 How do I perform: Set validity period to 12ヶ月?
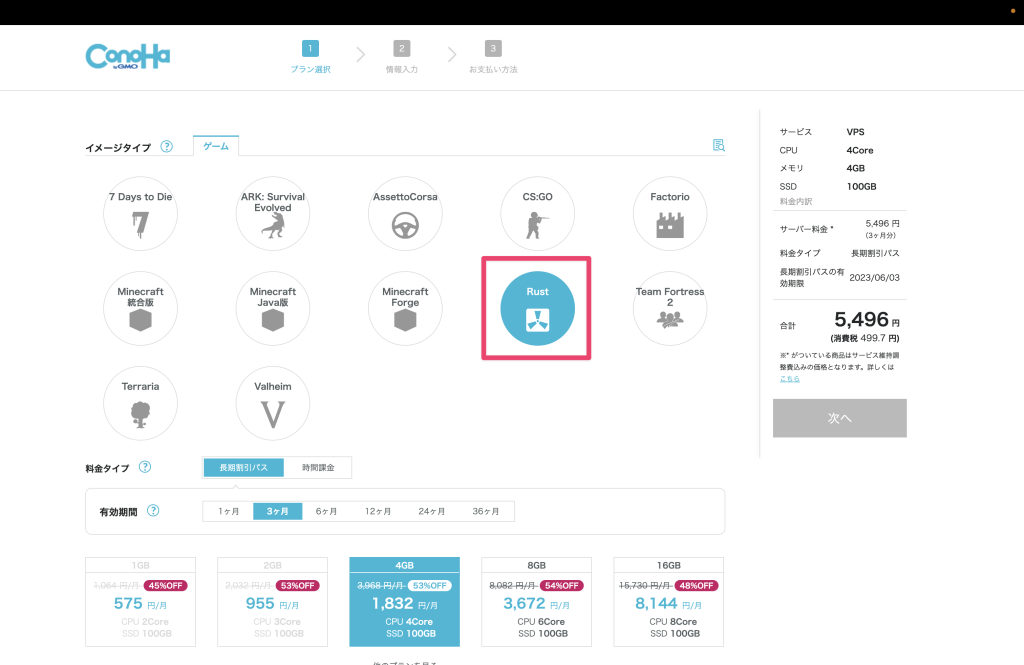coord(378,511)
